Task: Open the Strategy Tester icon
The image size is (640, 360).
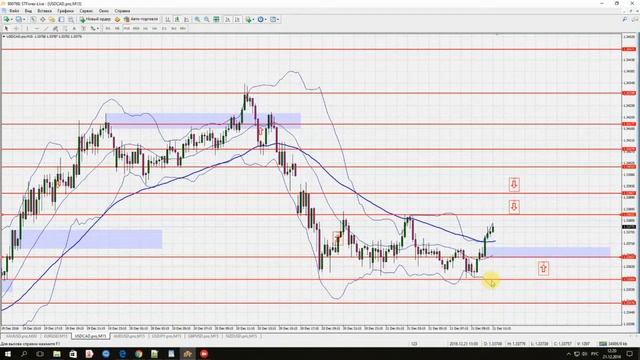Action: click(71, 19)
